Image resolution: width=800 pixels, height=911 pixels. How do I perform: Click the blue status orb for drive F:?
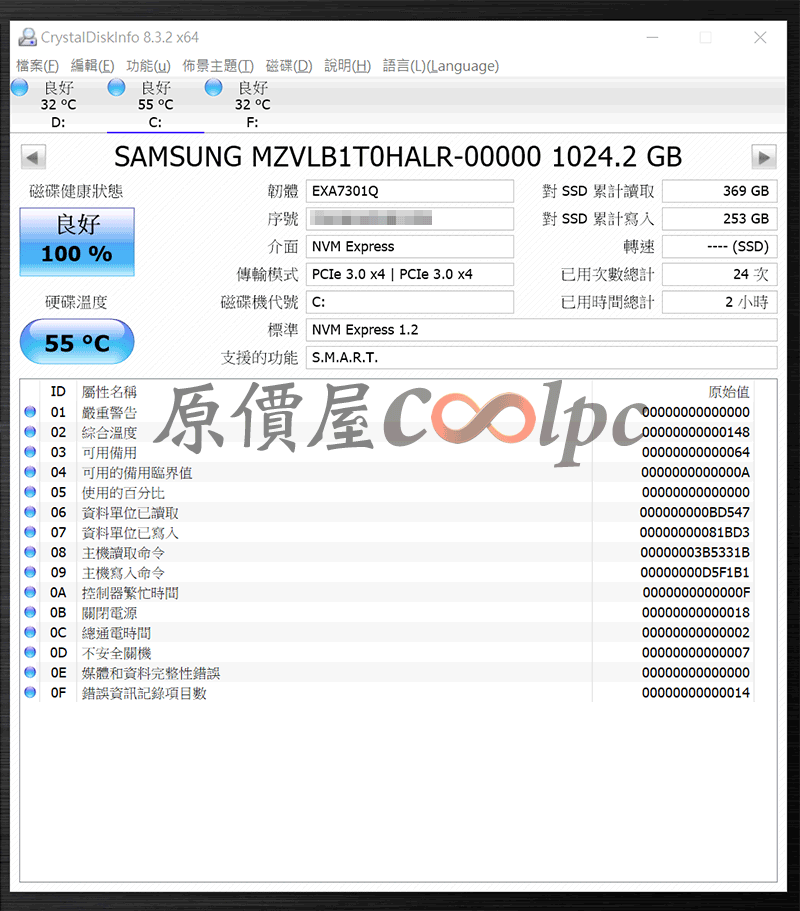click(x=214, y=87)
